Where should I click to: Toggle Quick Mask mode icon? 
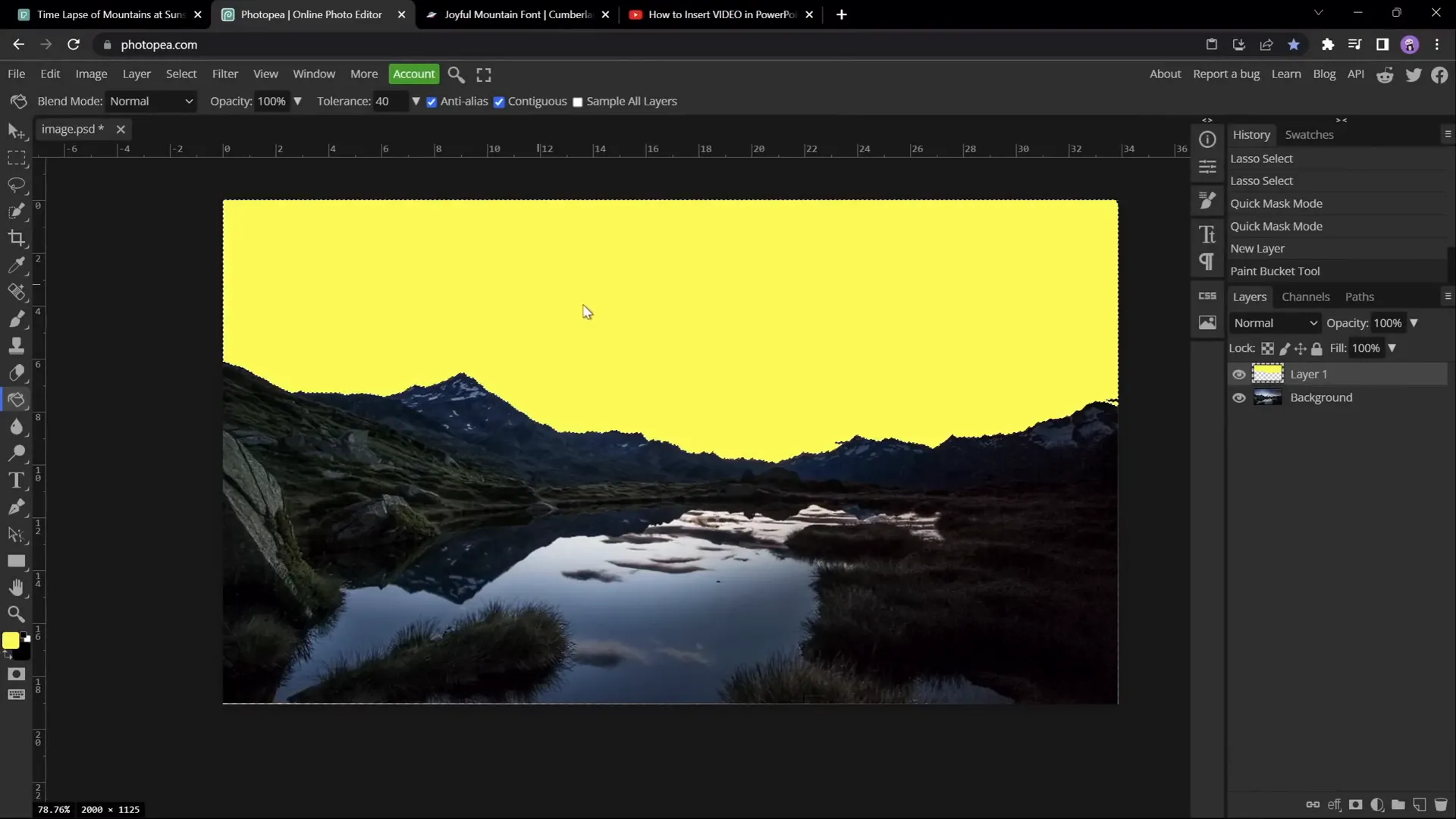[16, 674]
